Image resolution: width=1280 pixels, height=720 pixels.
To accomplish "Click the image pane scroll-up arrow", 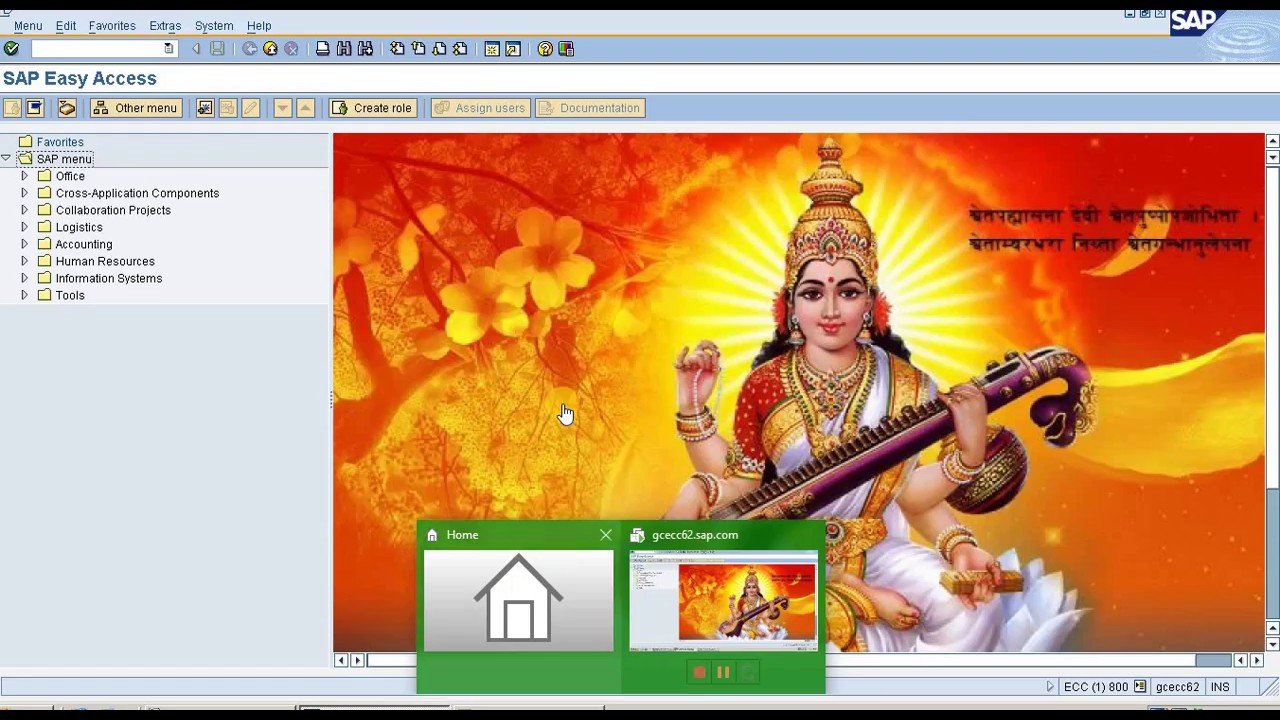I will [1272, 141].
